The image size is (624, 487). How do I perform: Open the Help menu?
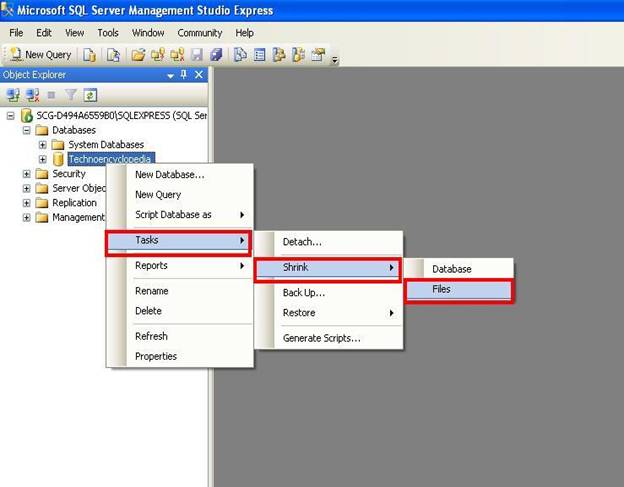tap(244, 33)
